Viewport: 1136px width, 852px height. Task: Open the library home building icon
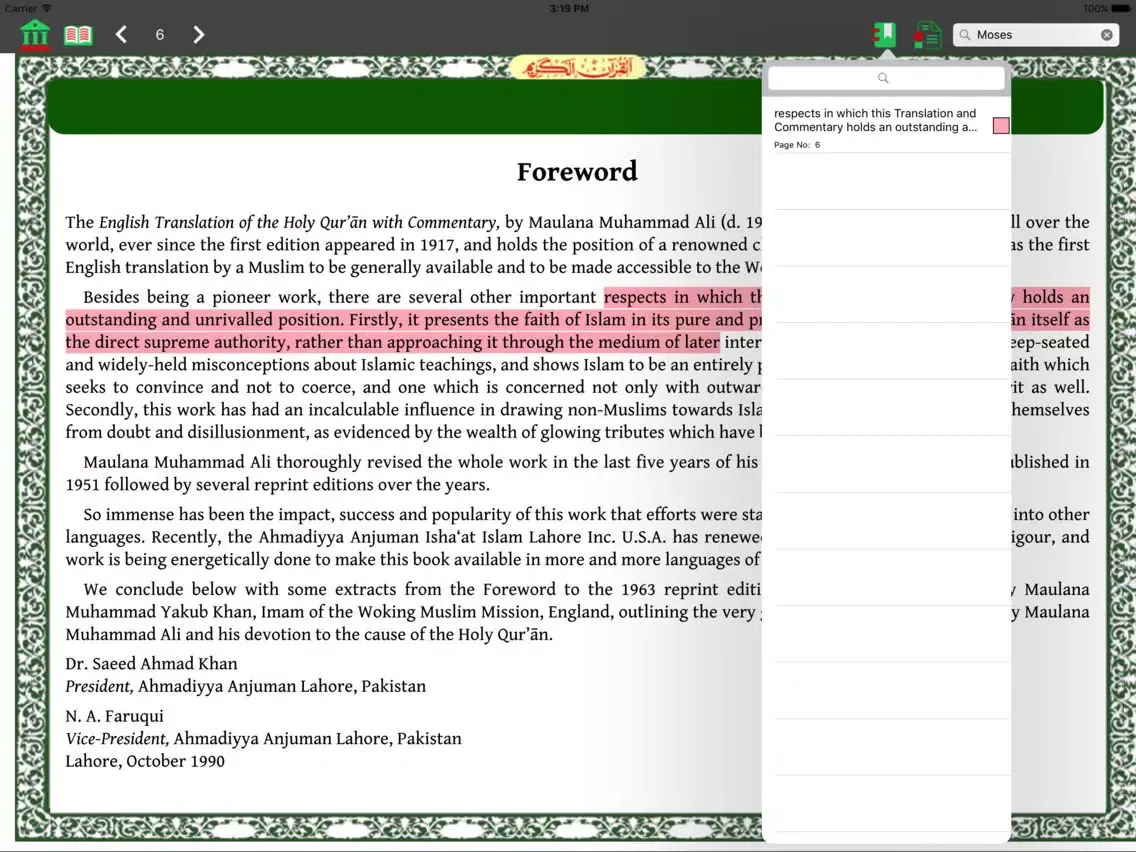pos(35,35)
